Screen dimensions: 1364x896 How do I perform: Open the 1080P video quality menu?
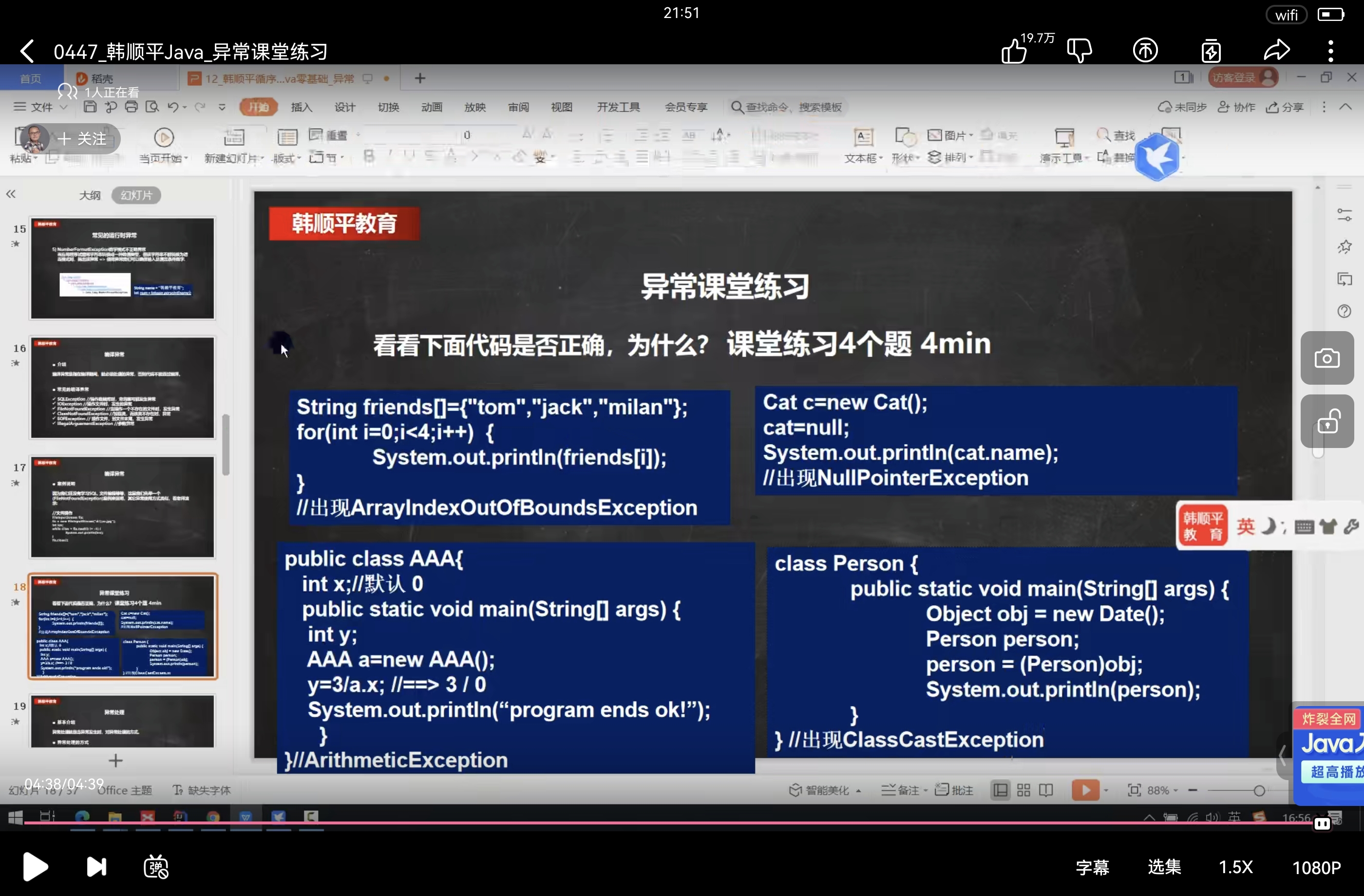[x=1316, y=867]
